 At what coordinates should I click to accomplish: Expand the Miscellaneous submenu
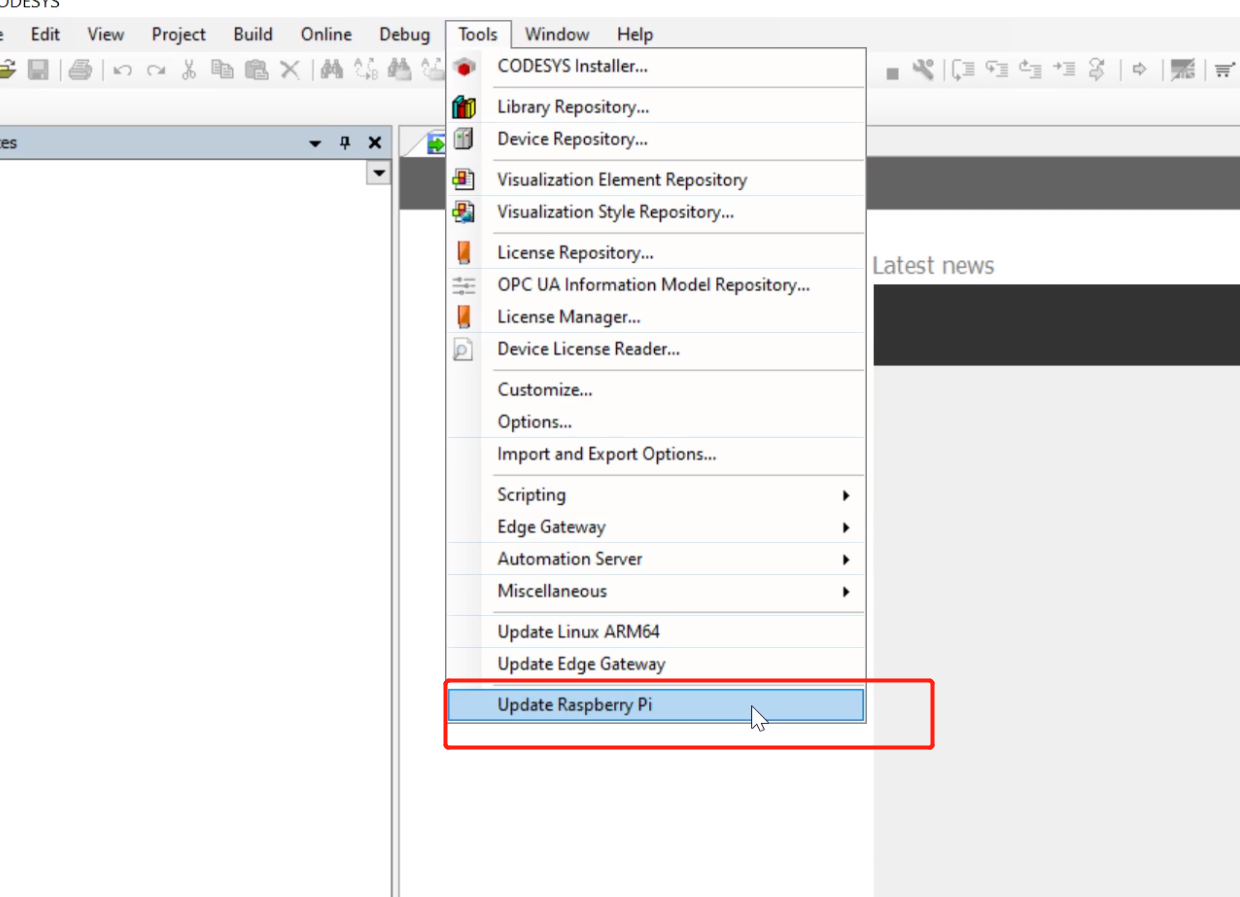[x=656, y=591]
